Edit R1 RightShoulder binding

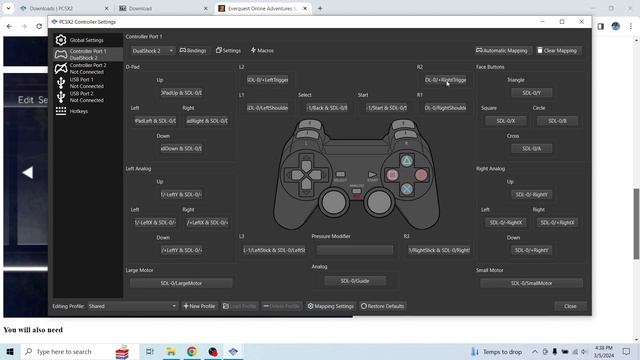[445, 108]
